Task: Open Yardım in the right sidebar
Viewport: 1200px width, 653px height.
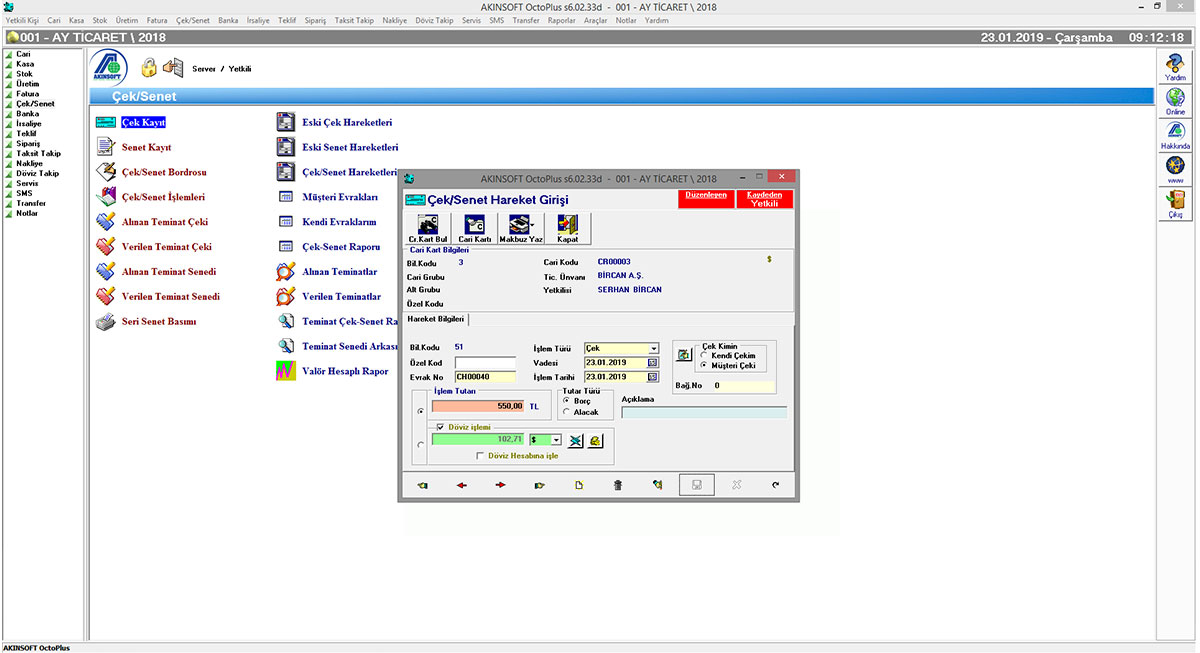Action: (1175, 66)
